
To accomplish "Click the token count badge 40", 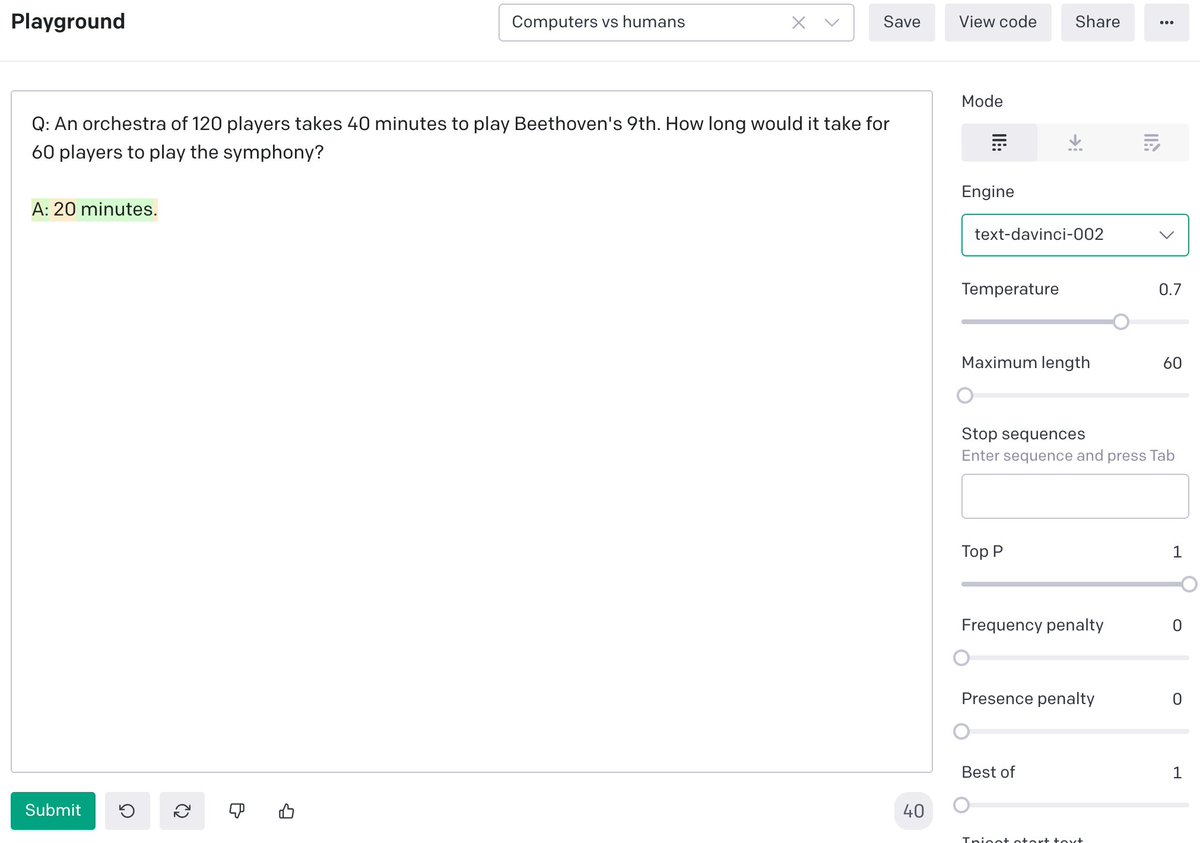I will (914, 811).
